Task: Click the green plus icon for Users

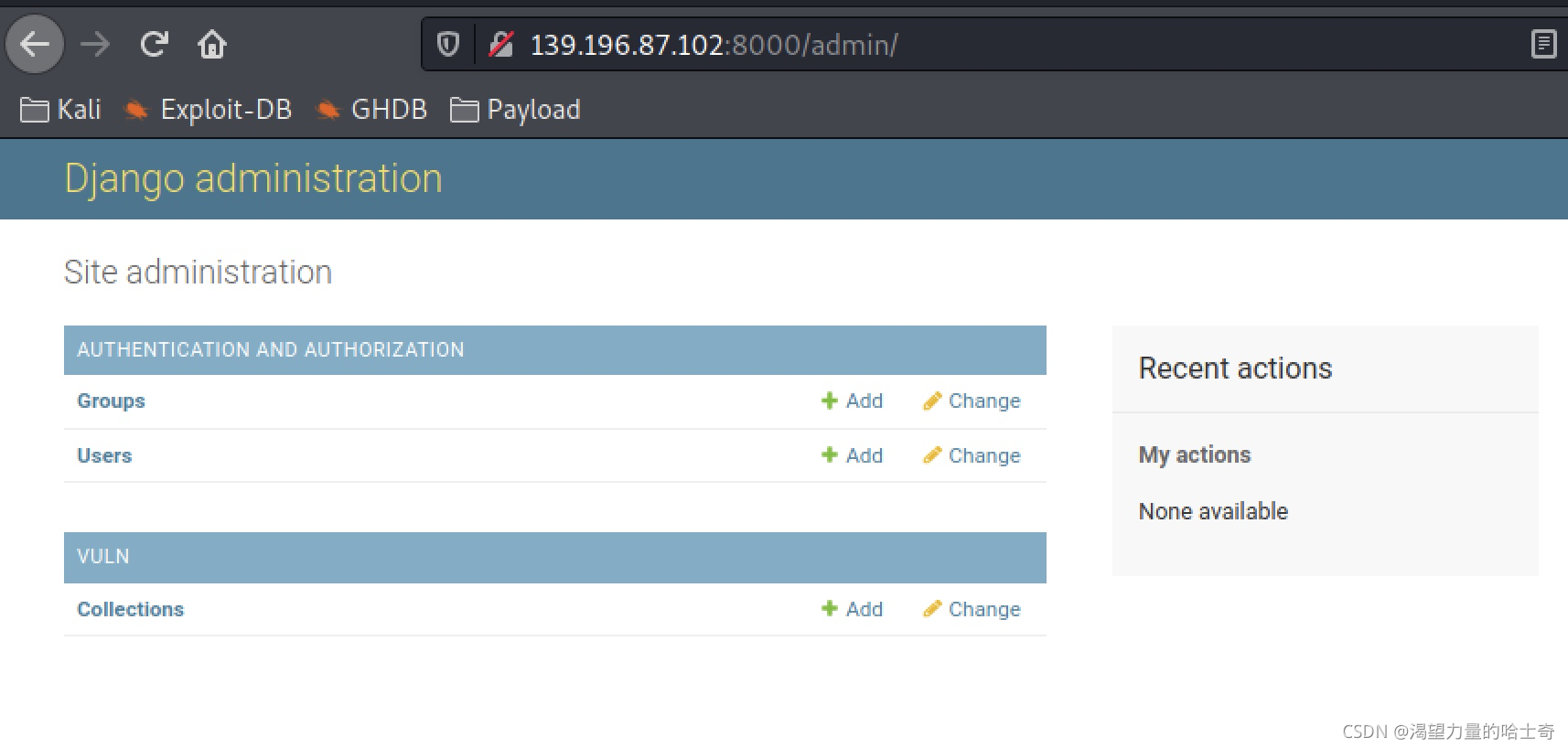Action: [830, 454]
